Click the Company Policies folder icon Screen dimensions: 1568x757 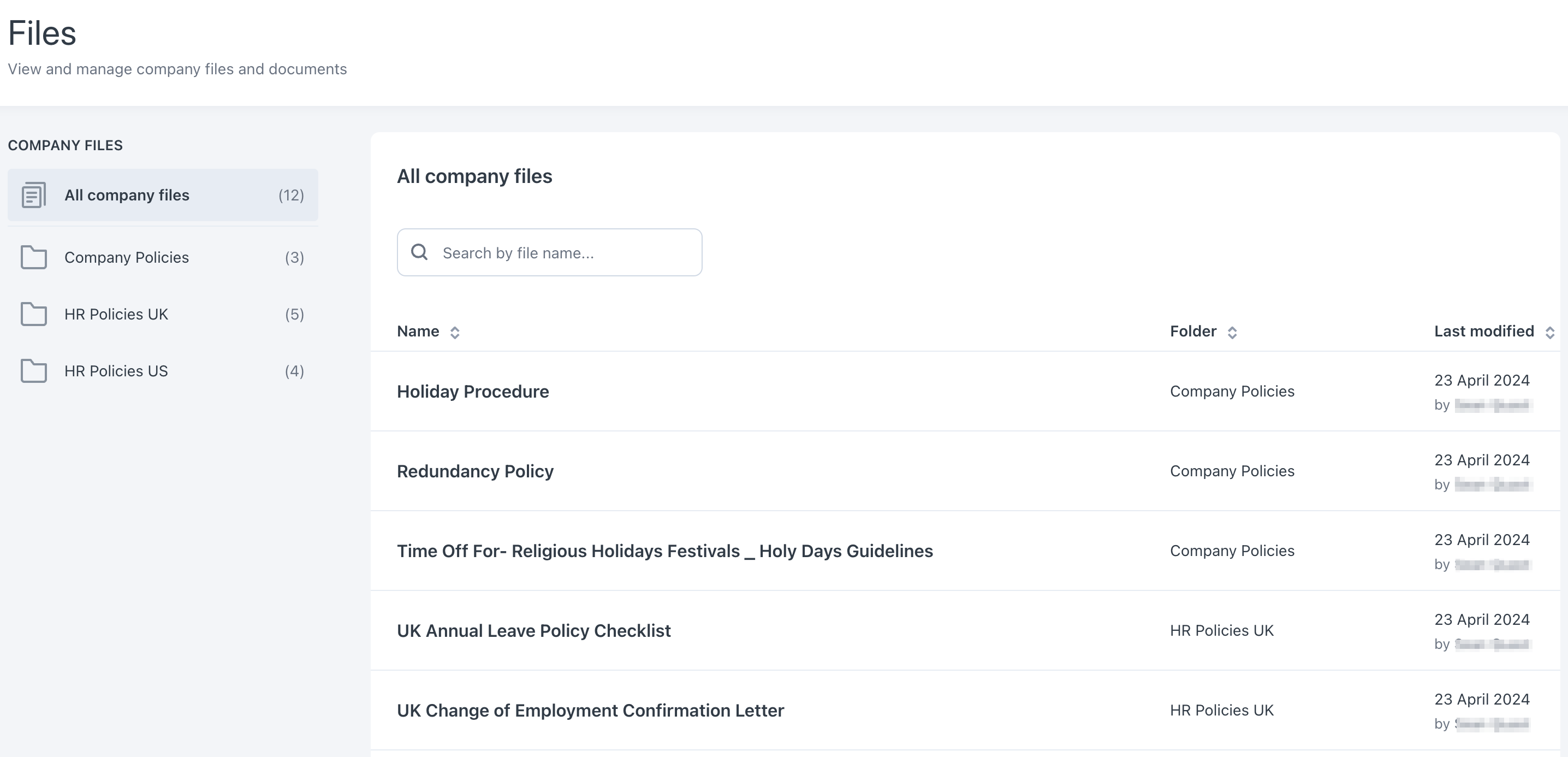point(33,257)
